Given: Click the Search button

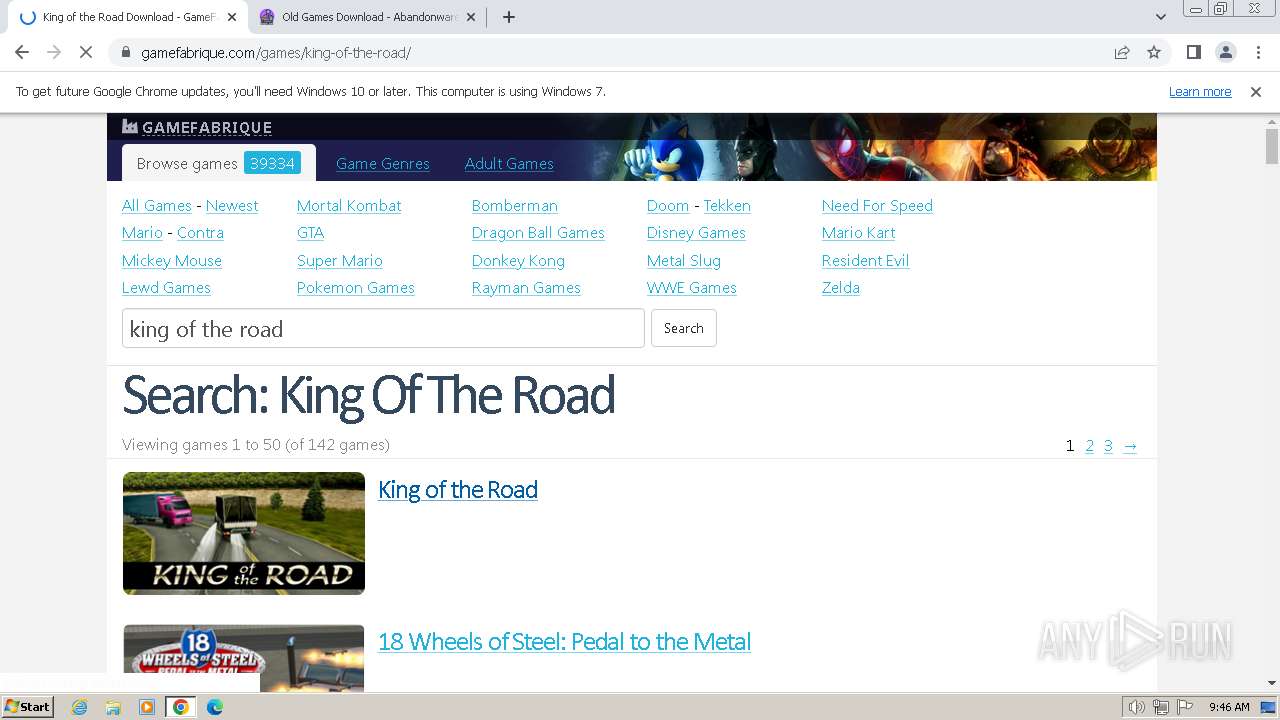Looking at the screenshot, I should coord(684,328).
